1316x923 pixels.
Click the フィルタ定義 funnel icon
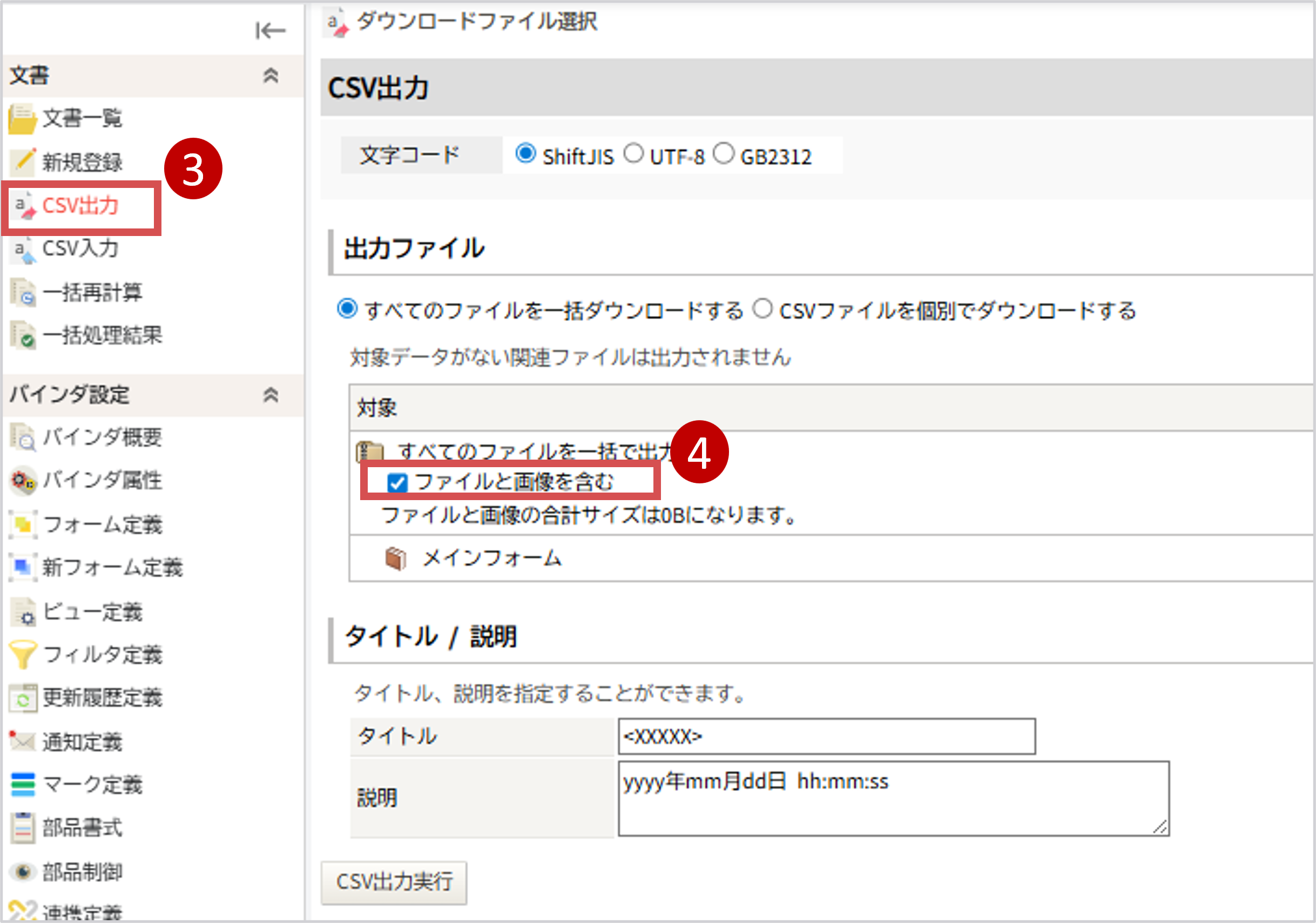(24, 655)
